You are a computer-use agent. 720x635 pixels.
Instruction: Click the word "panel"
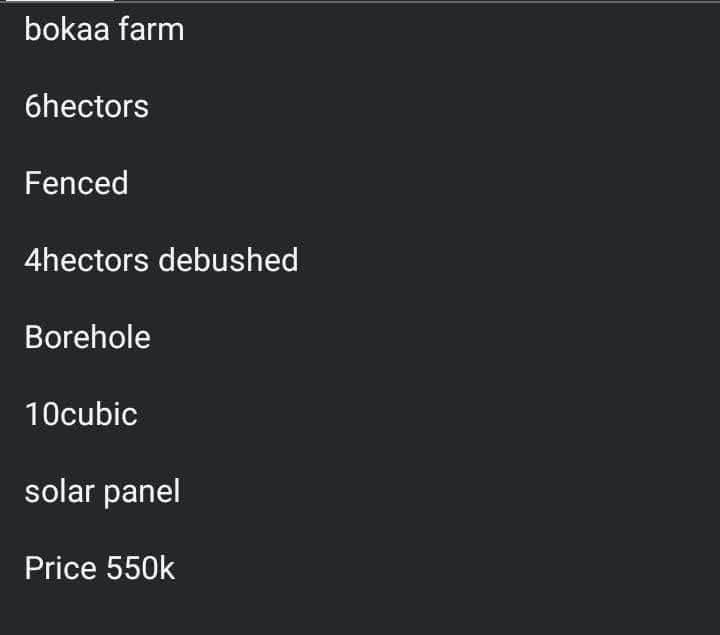[140, 492]
